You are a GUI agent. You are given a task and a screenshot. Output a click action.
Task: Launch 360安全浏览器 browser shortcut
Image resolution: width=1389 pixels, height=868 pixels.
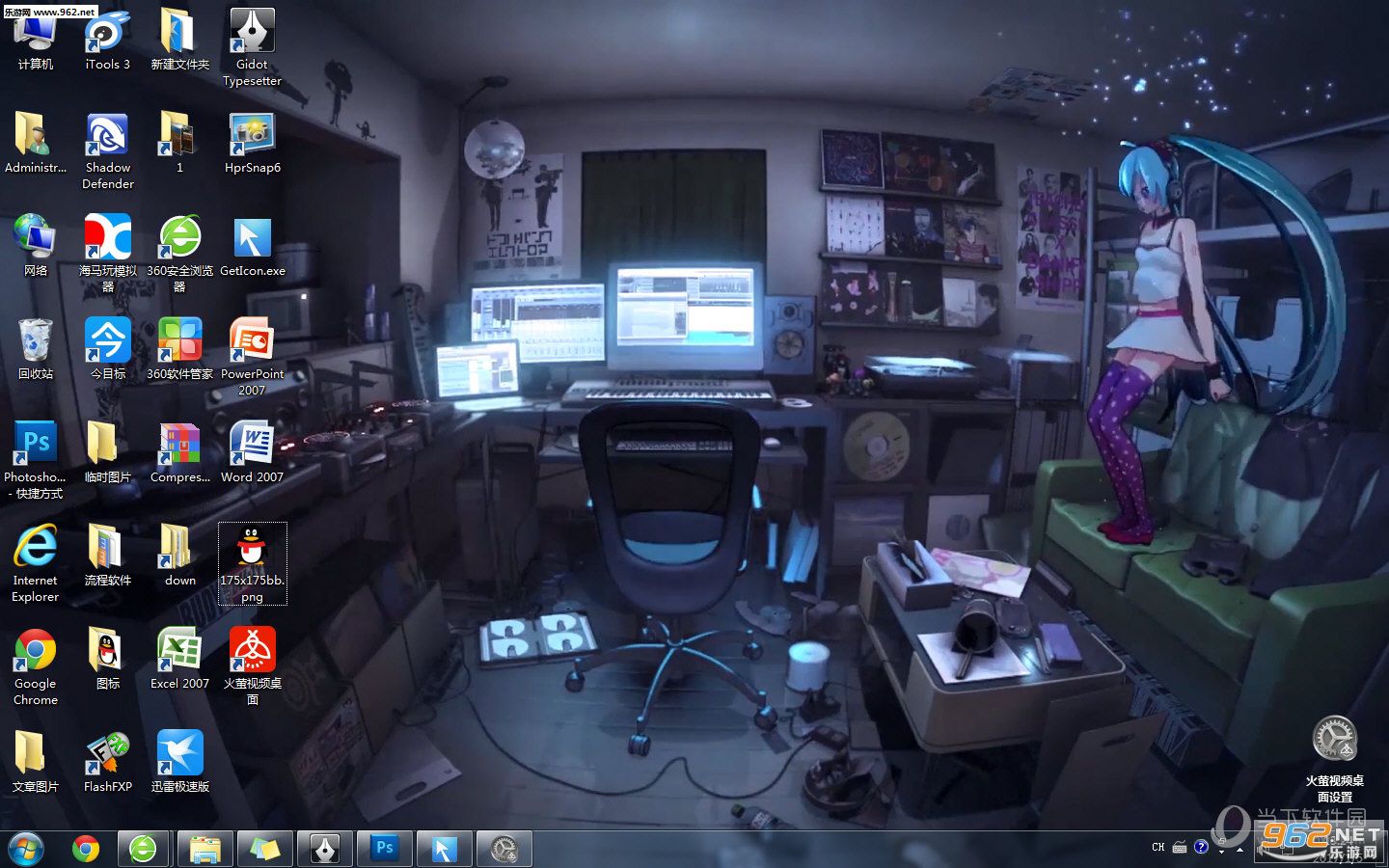(179, 254)
